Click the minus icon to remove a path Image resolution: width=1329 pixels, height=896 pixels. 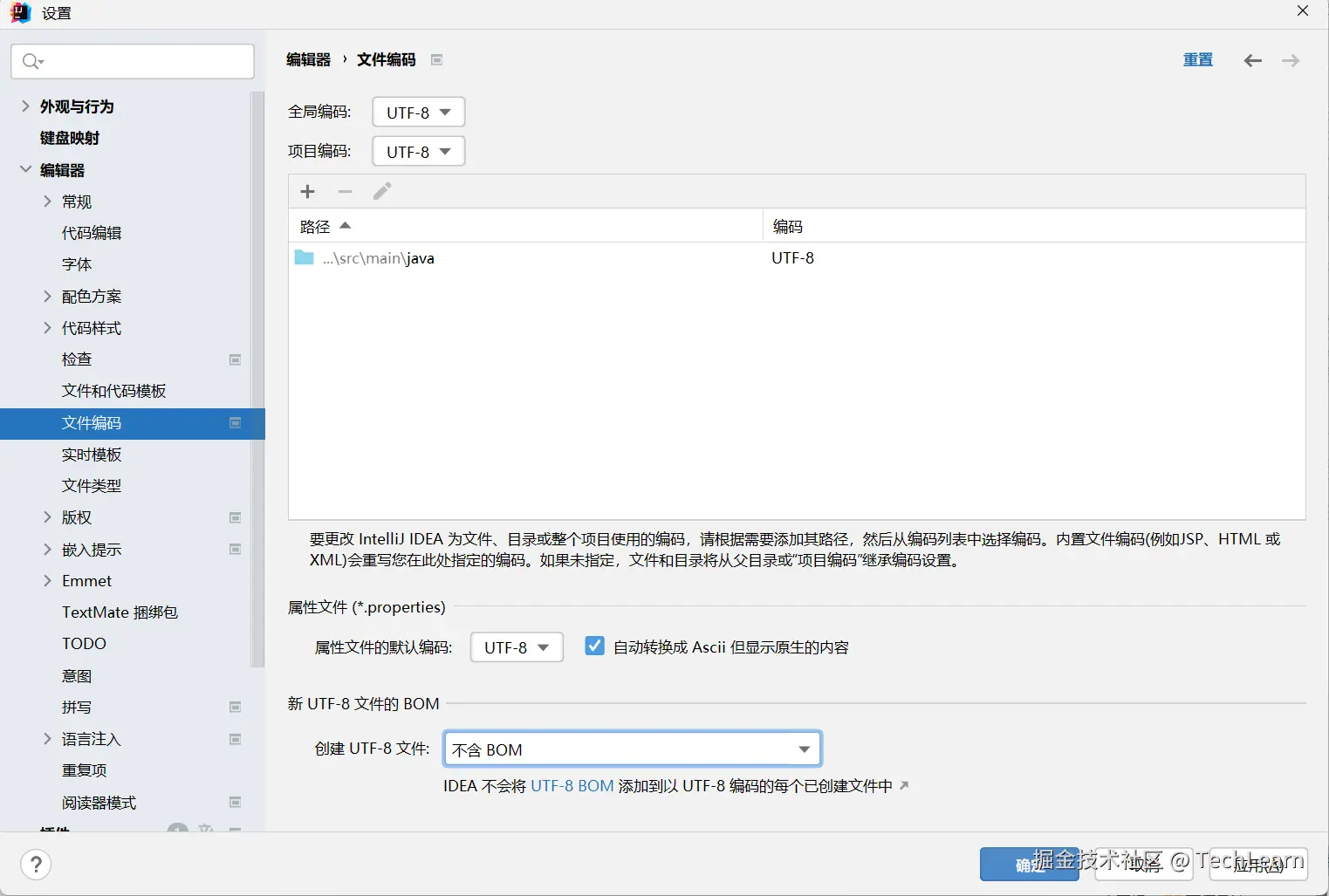click(x=346, y=192)
